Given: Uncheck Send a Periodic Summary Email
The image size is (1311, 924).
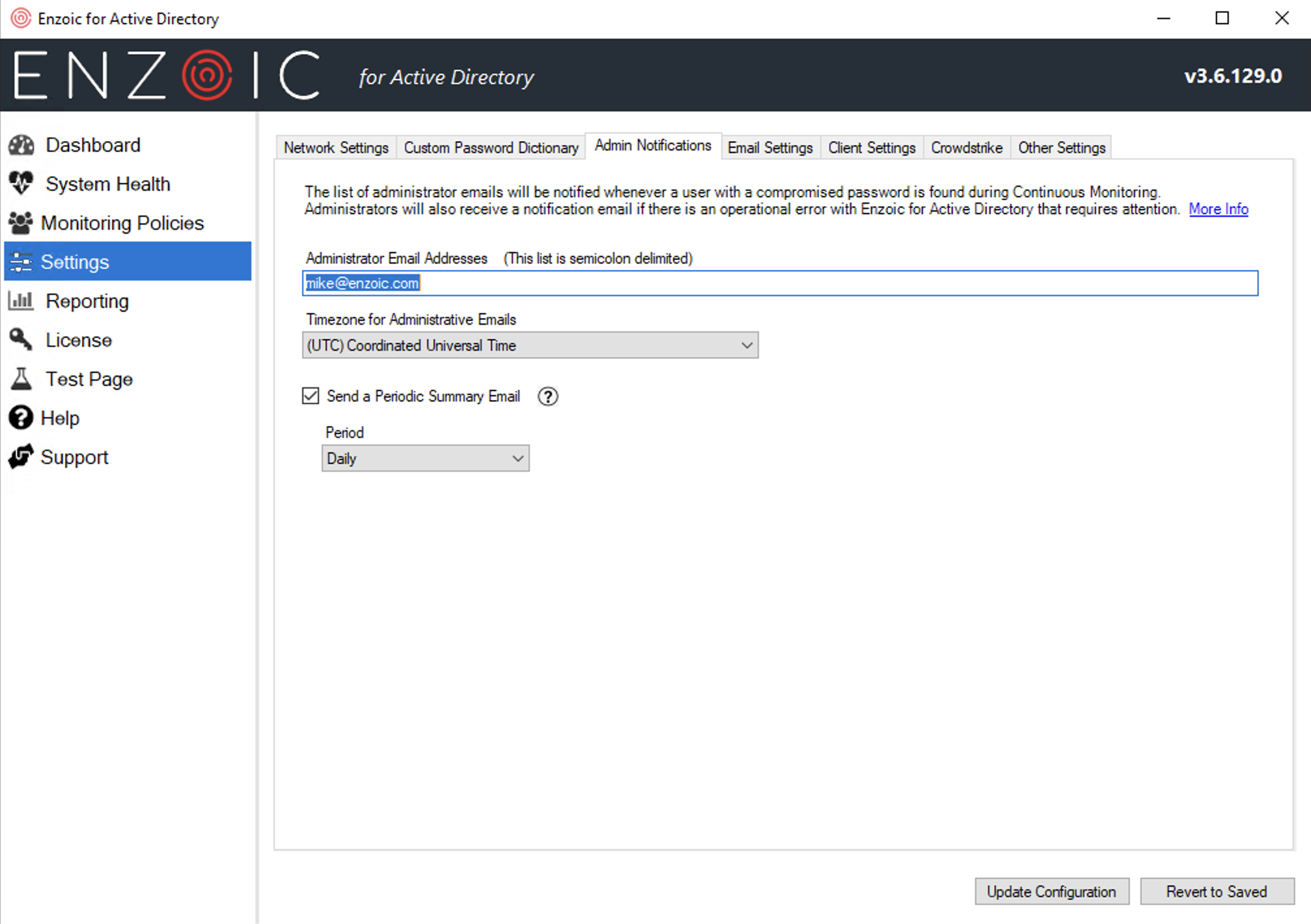Looking at the screenshot, I should 310,396.
